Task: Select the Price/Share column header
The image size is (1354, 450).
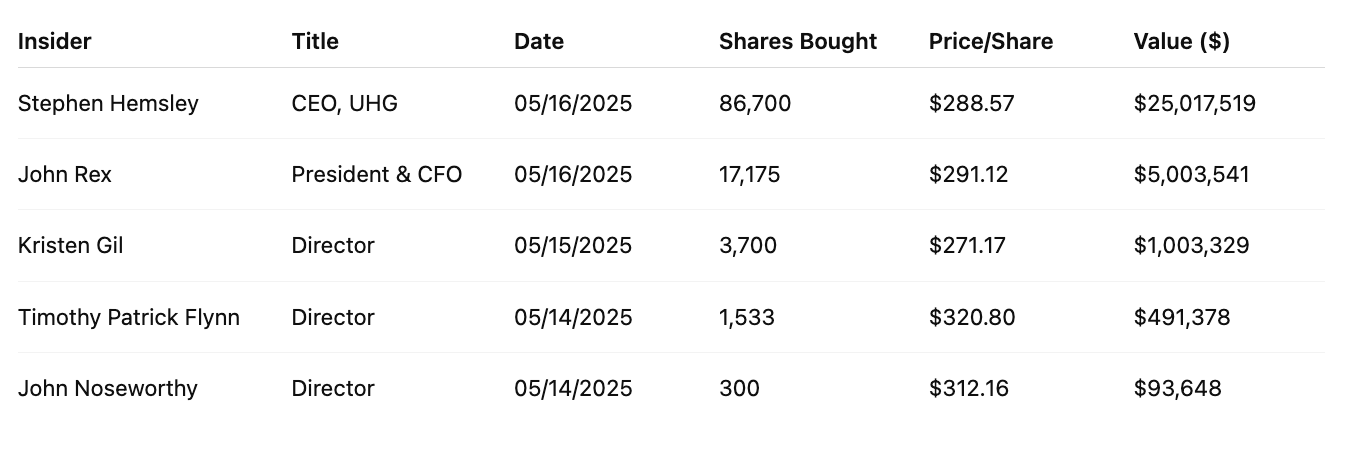Action: (991, 42)
